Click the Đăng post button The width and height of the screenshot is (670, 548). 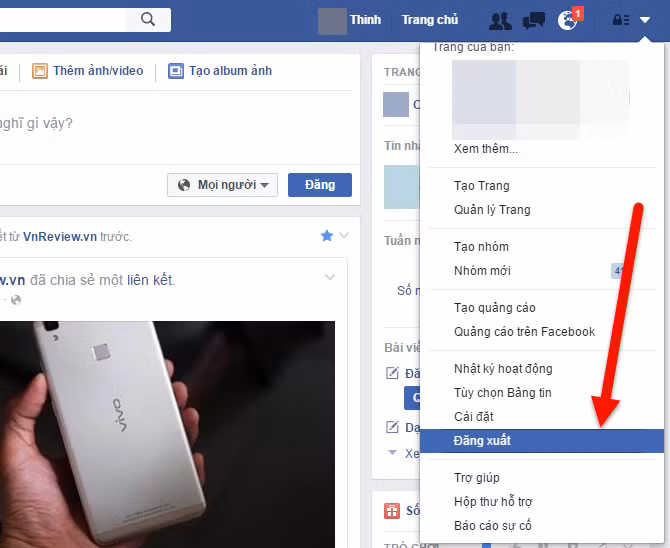[320, 185]
